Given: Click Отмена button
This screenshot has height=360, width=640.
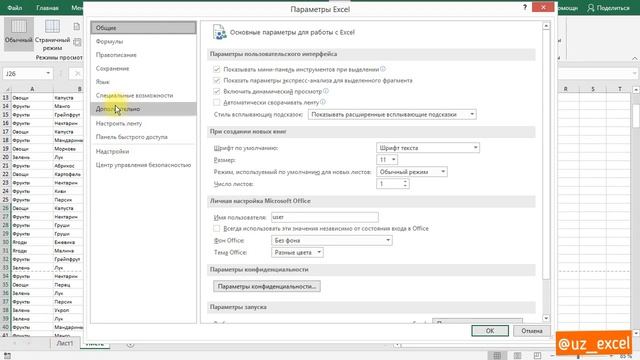Looking at the screenshot, I should [531, 331].
